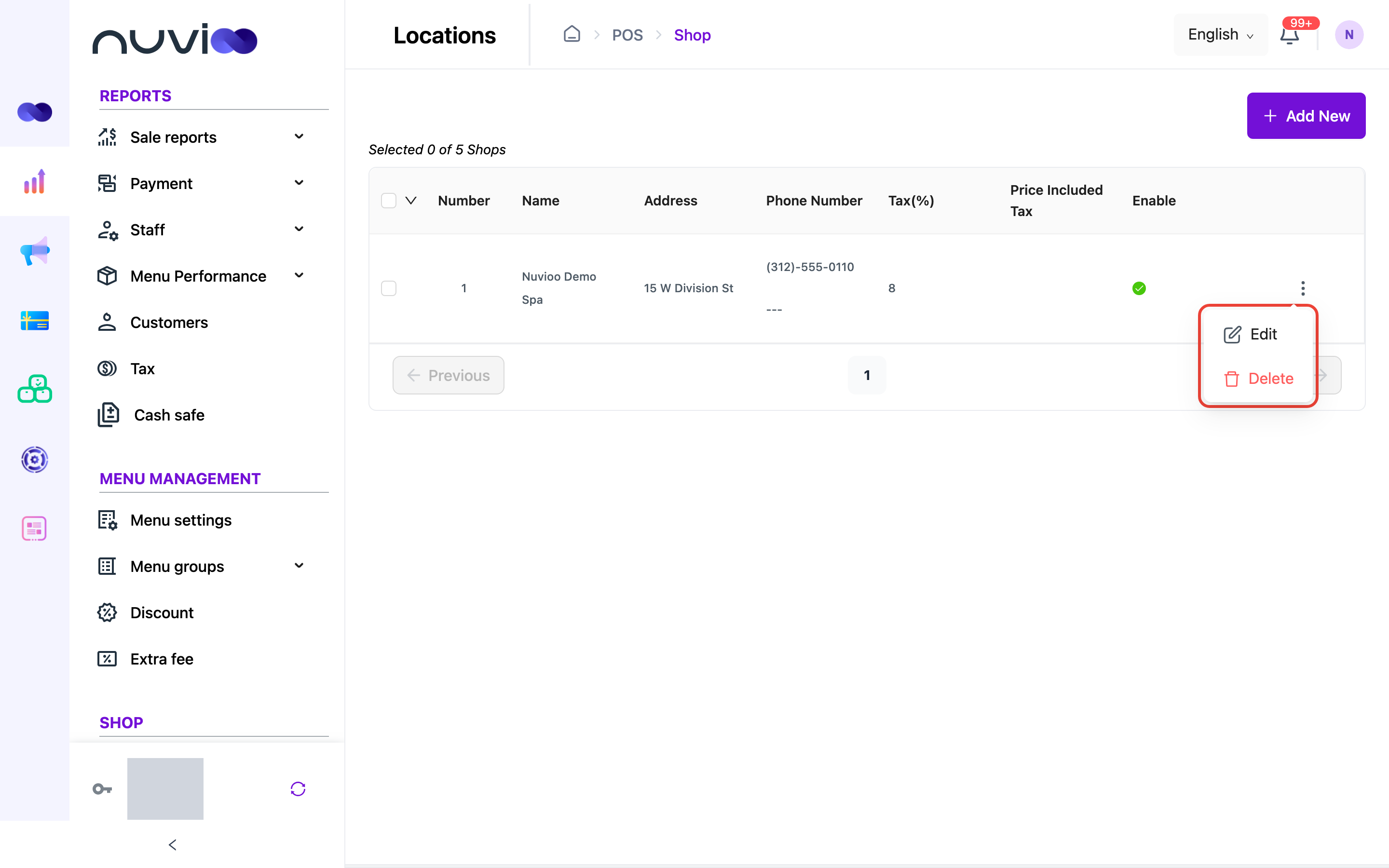Collapse sidebar with the left chevron
The height and width of the screenshot is (868, 1389).
pos(173,844)
